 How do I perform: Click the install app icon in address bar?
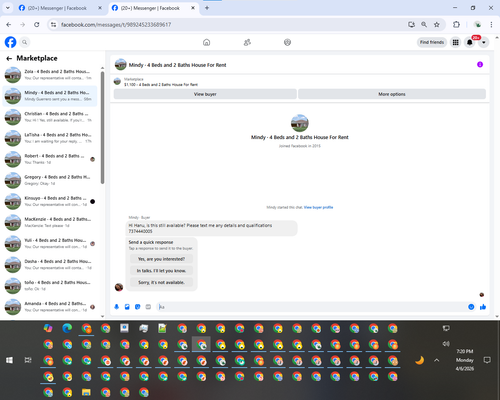[x=411, y=25]
